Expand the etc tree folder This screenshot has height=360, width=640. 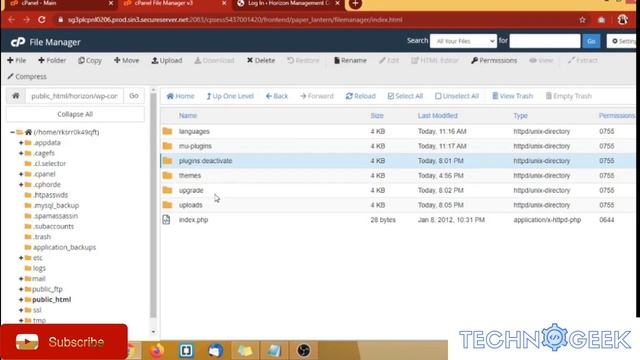click(x=21, y=258)
